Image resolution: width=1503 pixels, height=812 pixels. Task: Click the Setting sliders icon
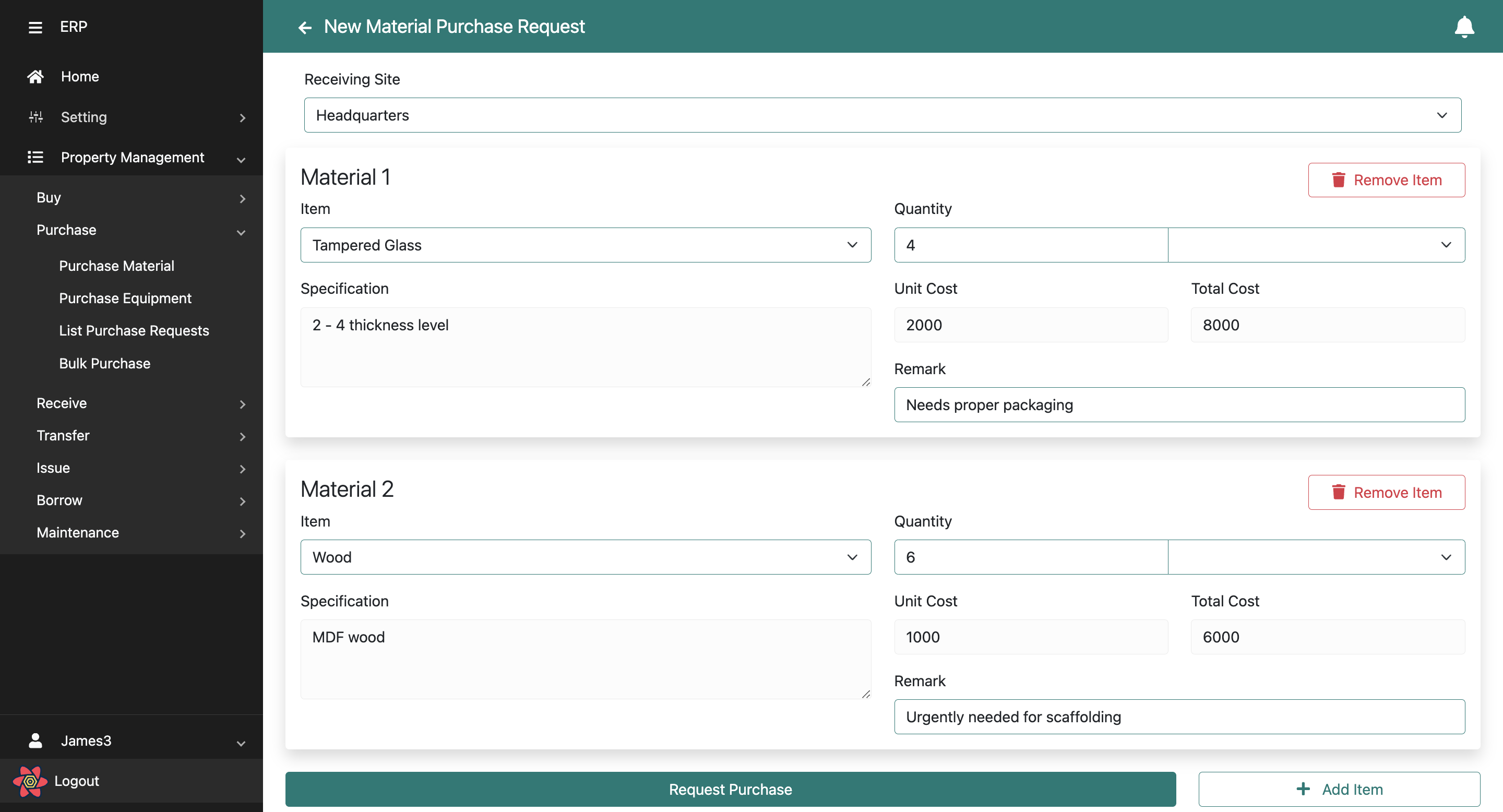[x=35, y=117]
